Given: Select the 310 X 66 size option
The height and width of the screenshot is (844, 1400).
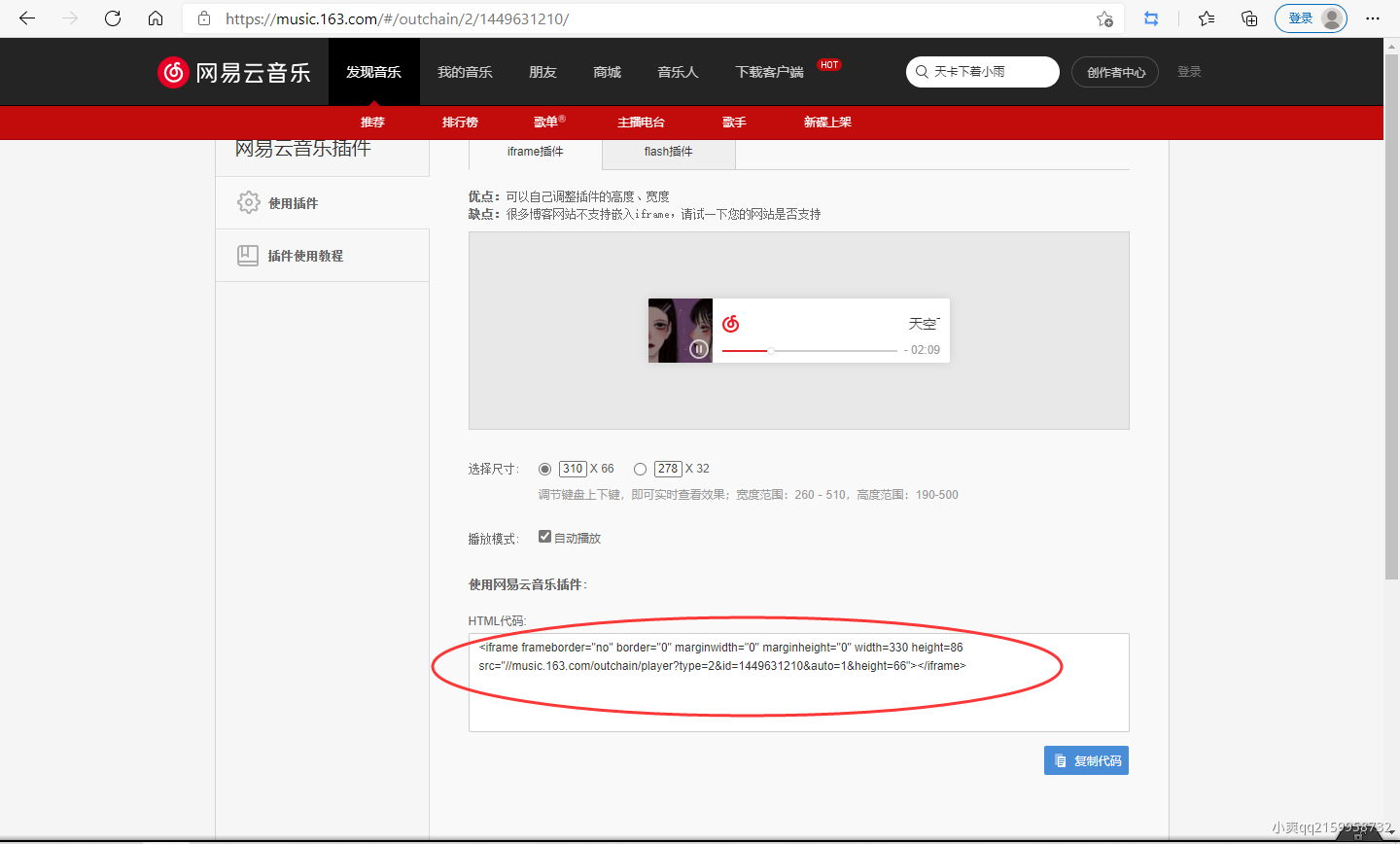Looking at the screenshot, I should coord(544,469).
